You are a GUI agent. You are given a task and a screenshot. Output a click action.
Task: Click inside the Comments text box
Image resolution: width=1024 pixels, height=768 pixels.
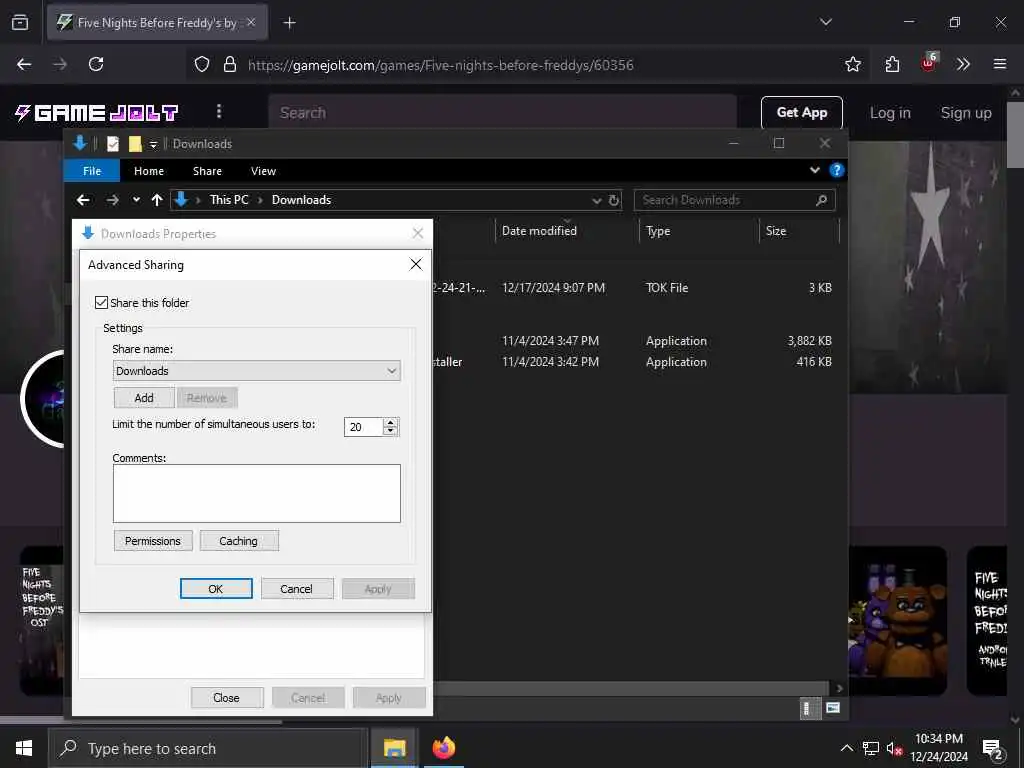(257, 493)
